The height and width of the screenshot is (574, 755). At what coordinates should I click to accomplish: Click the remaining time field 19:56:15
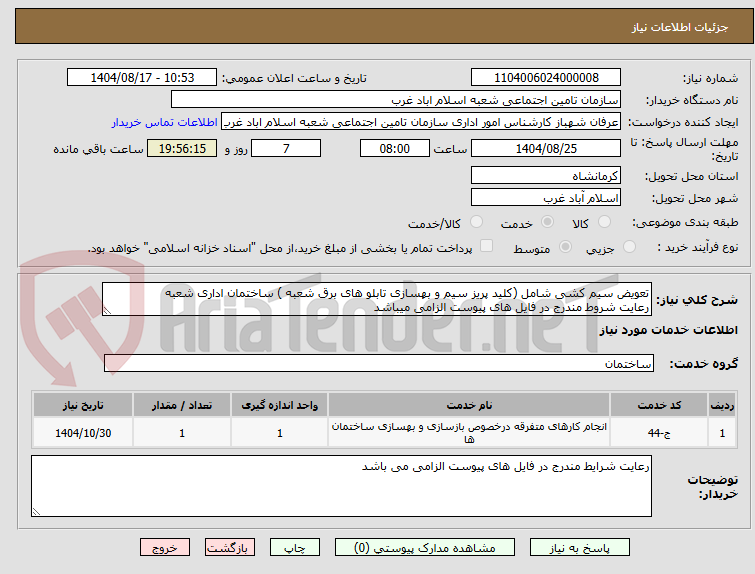coord(182,148)
